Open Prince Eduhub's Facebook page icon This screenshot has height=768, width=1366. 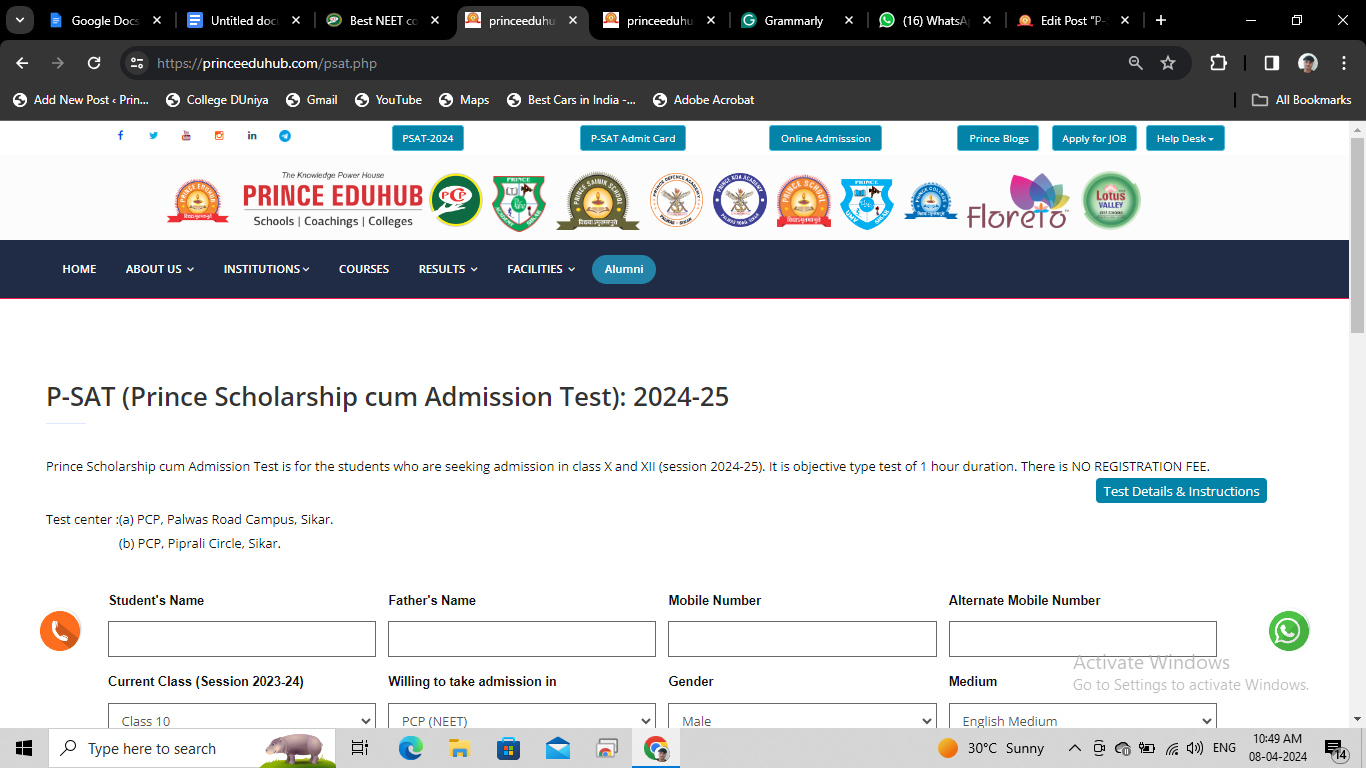(120, 136)
